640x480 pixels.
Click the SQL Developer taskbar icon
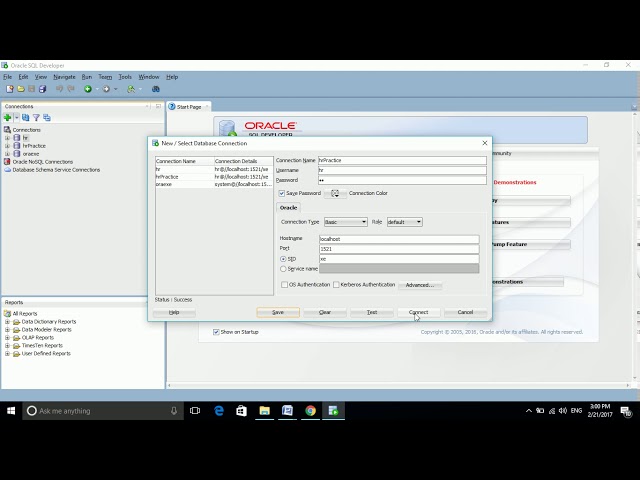click(x=333, y=411)
